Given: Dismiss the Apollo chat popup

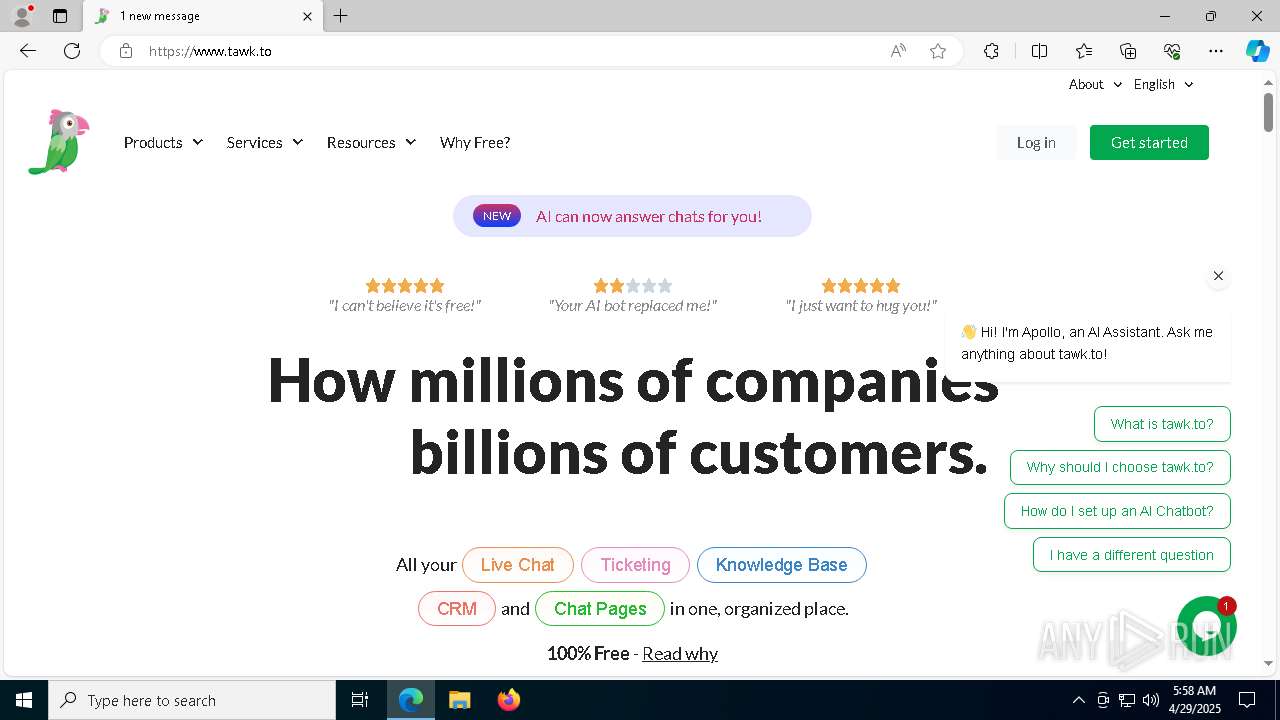Looking at the screenshot, I should [x=1218, y=276].
